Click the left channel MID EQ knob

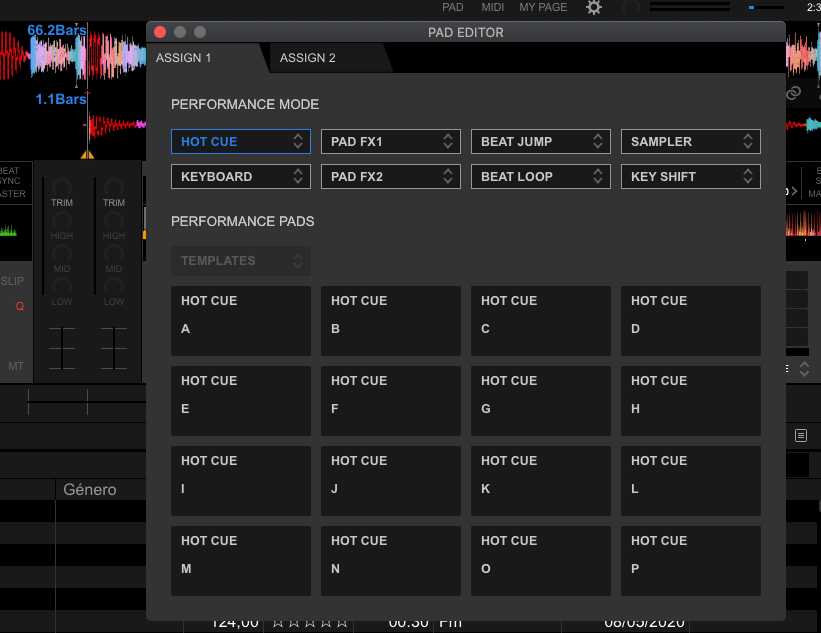62,253
